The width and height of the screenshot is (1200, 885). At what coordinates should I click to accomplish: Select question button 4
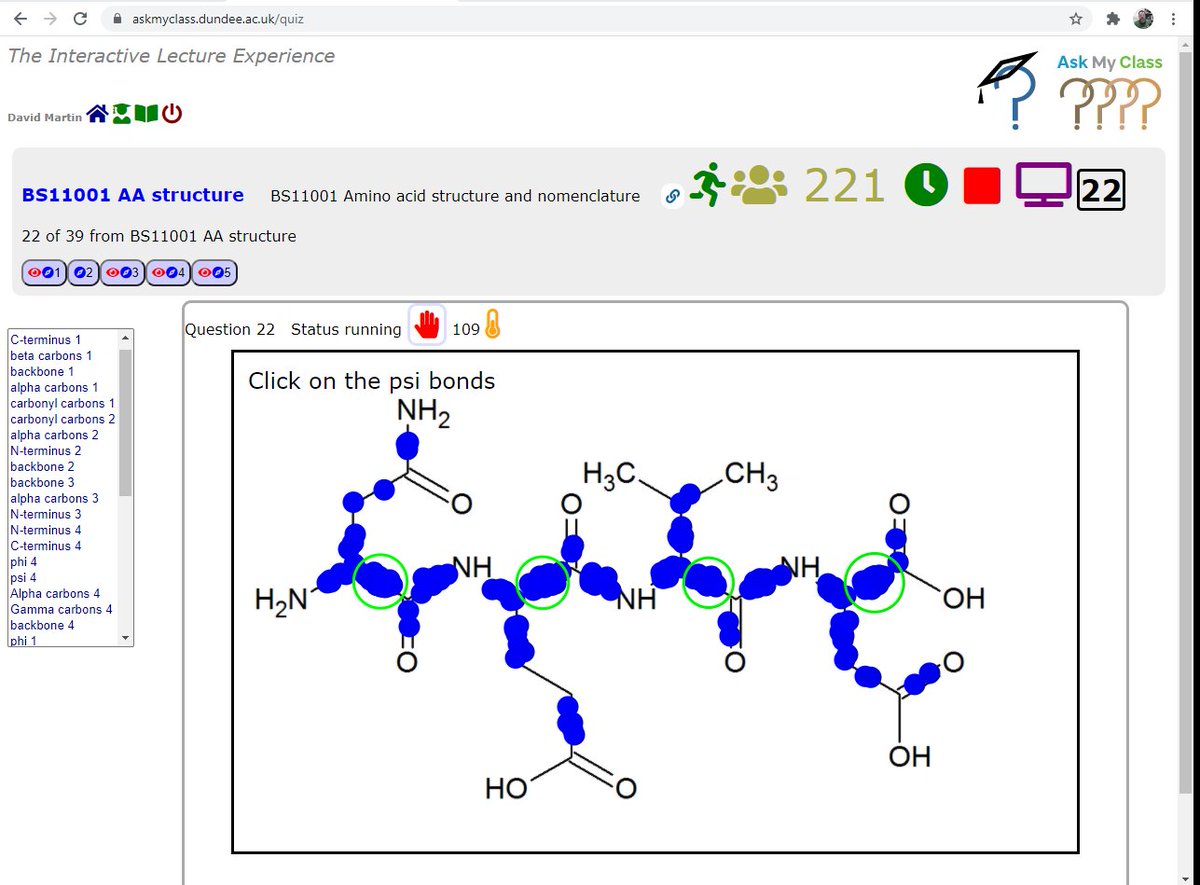(168, 272)
